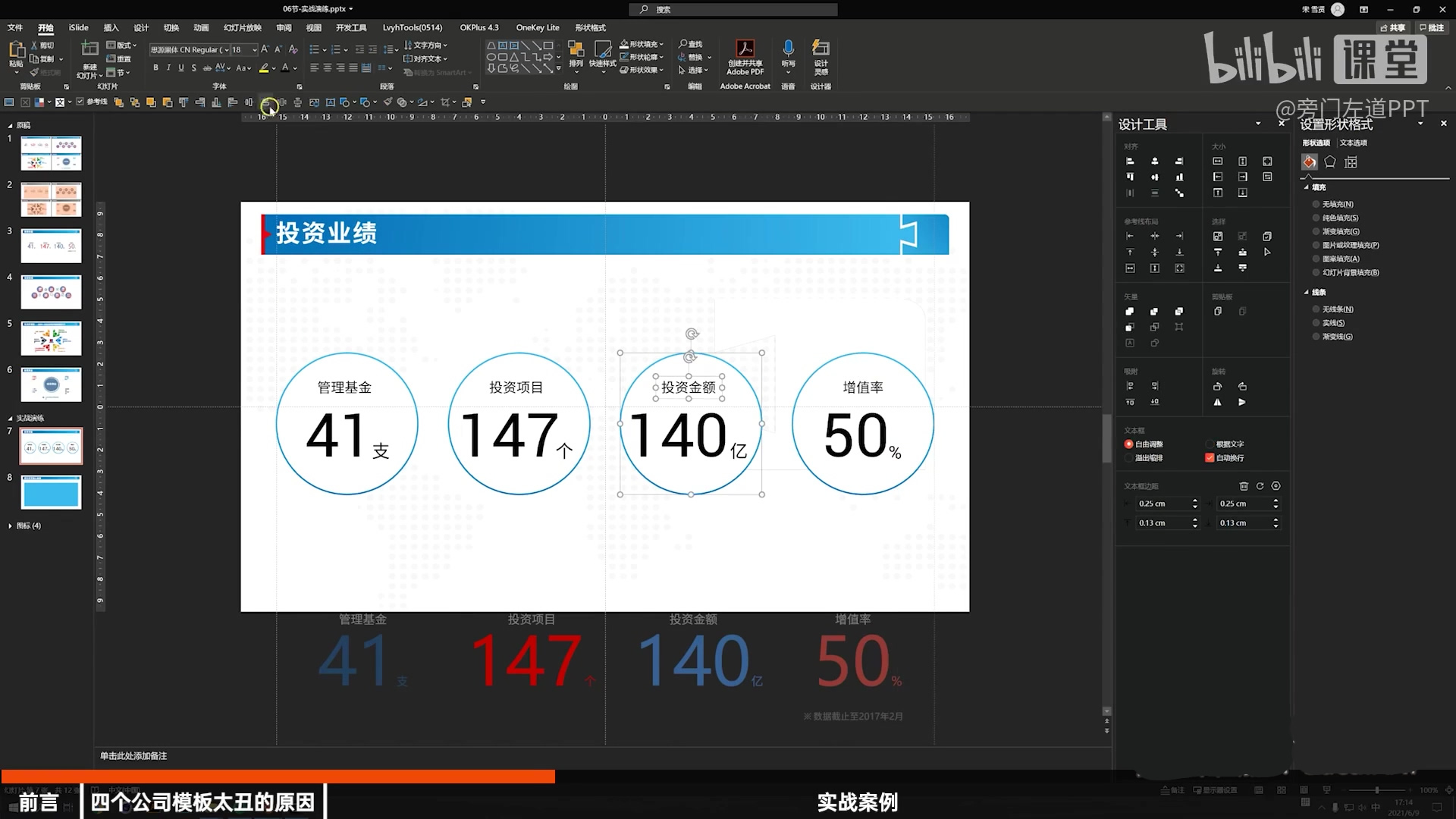This screenshot has width=1456, height=819.
Task: Click the 排列 Arrange icon
Action: point(576,50)
